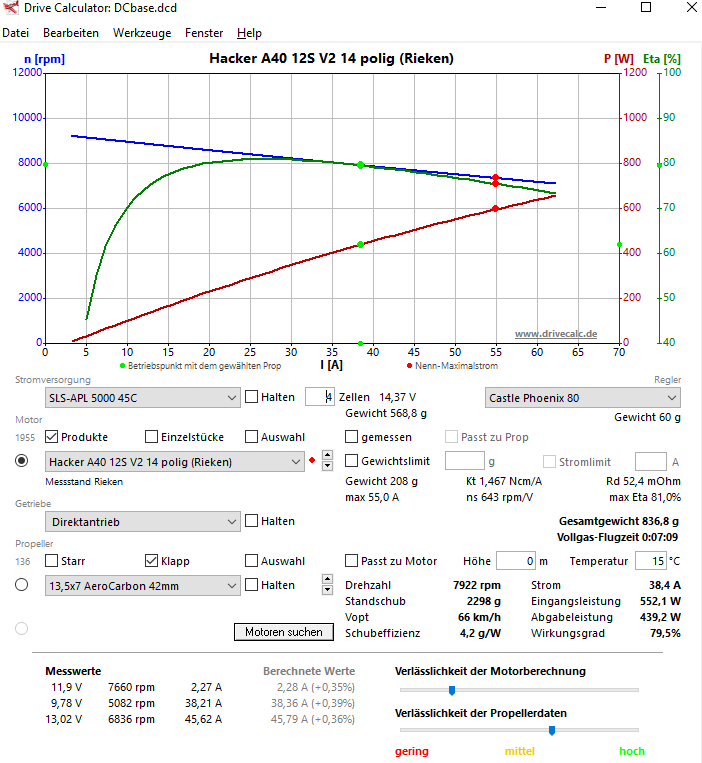Open the Direktantrieb gearbox dropdown
This screenshot has width=702, height=763.
pos(141,521)
